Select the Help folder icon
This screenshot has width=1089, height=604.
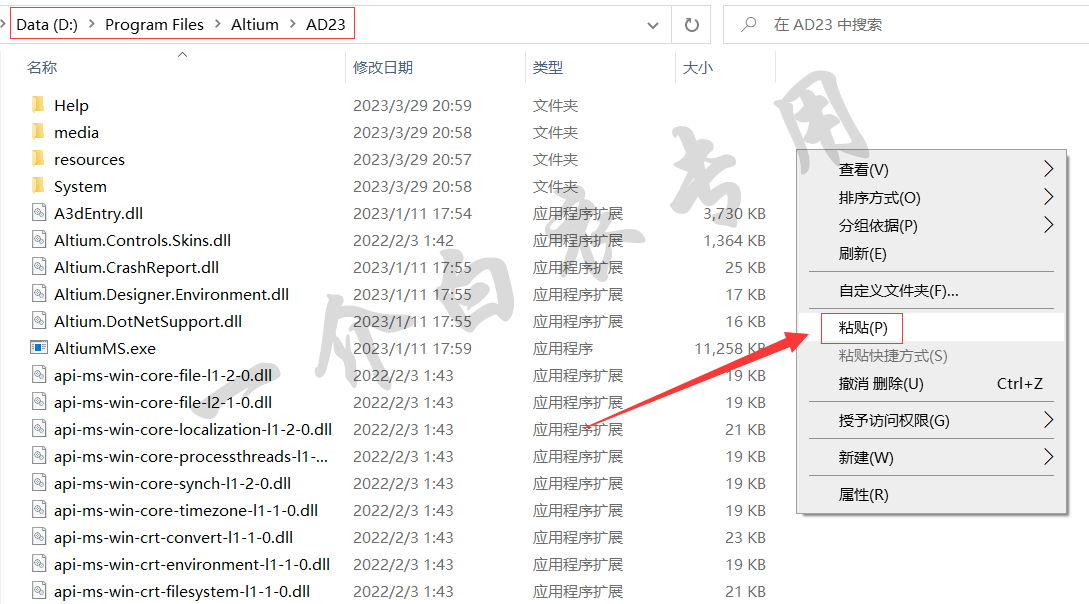click(38, 105)
